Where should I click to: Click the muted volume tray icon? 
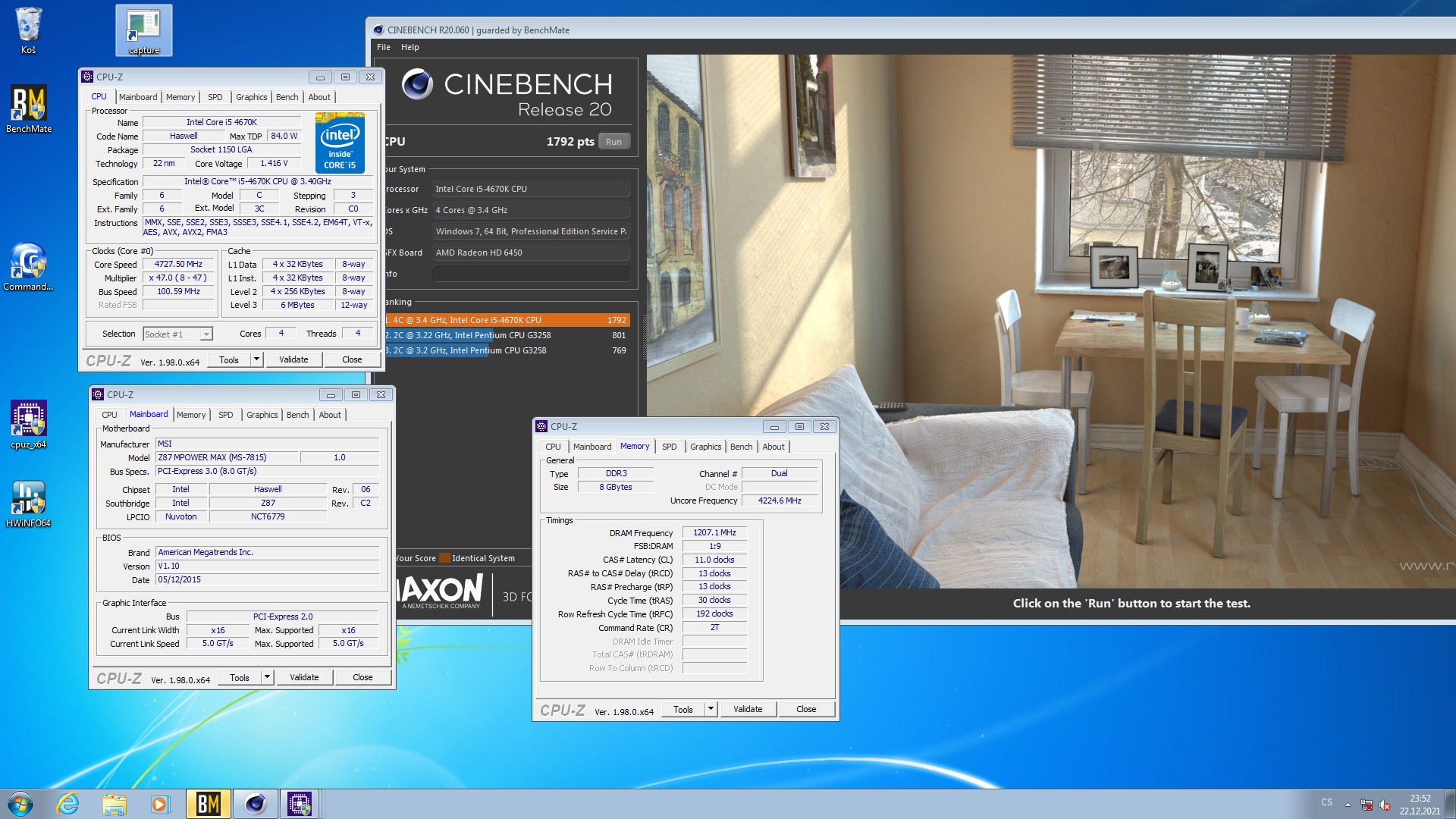click(x=1385, y=805)
